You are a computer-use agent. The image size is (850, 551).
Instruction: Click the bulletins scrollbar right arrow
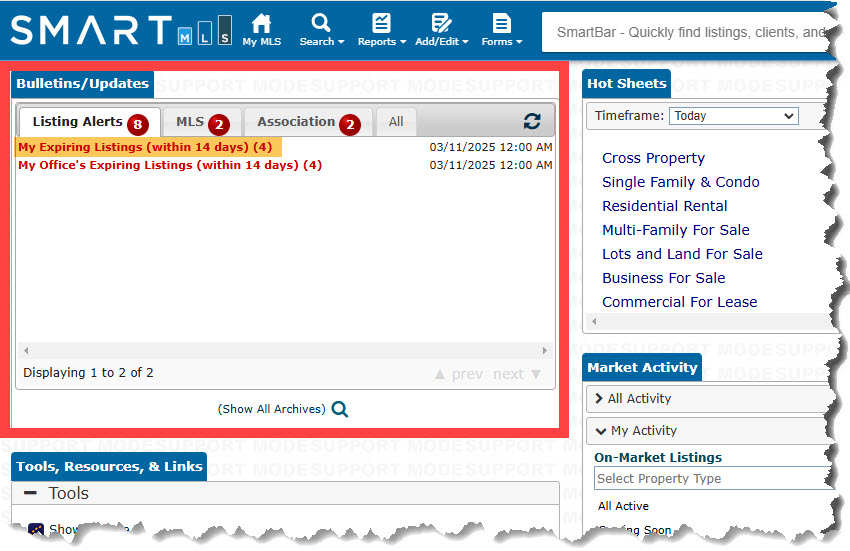[545, 350]
